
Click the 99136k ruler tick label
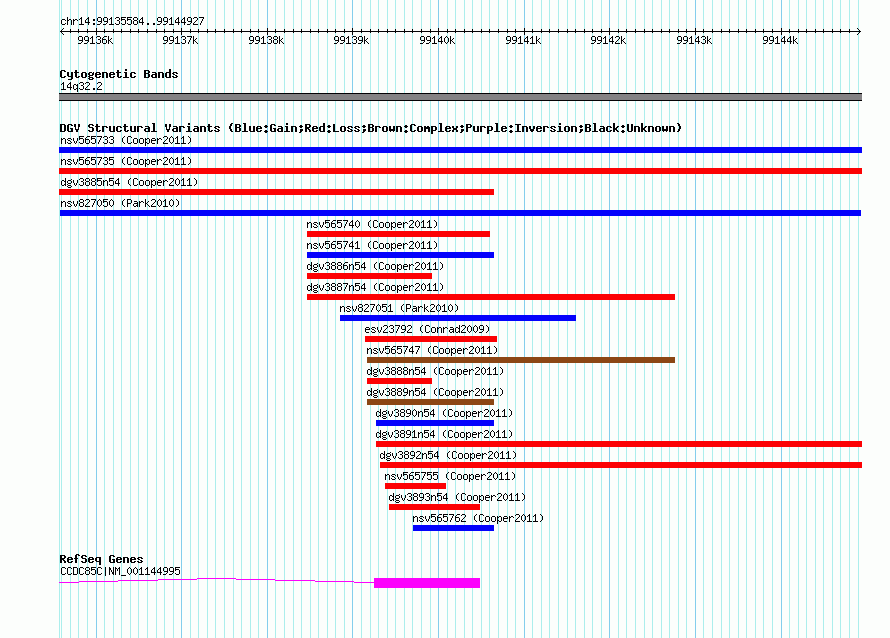[95, 40]
